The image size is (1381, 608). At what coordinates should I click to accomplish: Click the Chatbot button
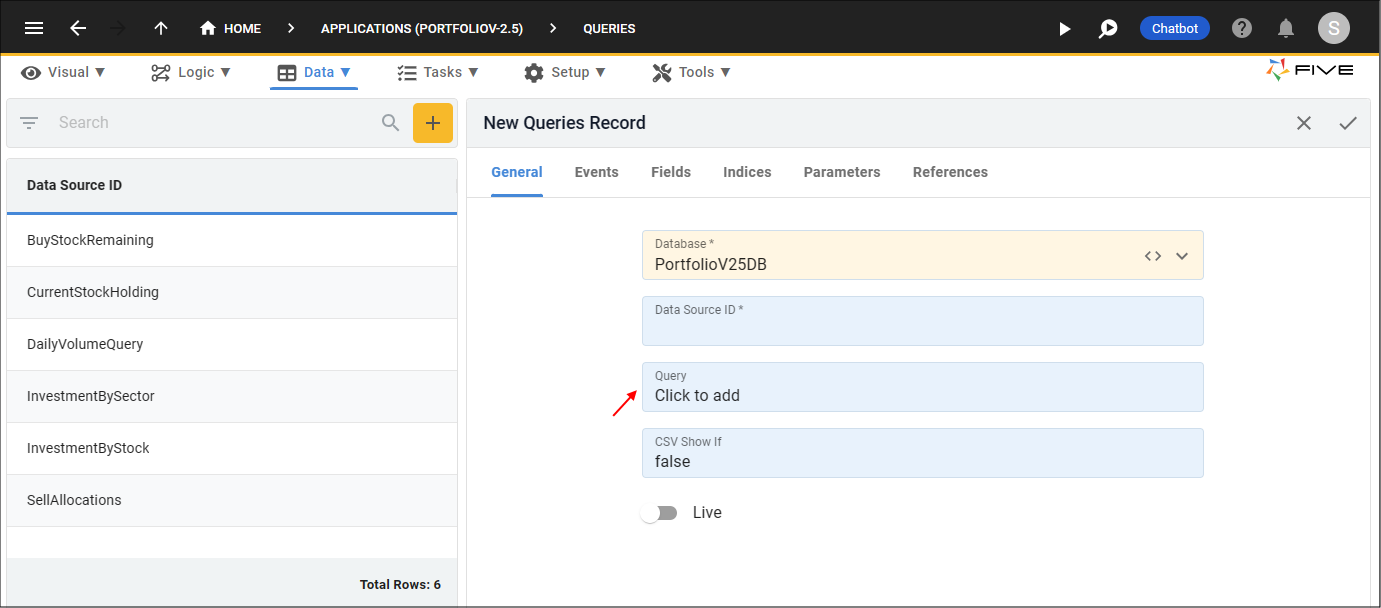1175,28
